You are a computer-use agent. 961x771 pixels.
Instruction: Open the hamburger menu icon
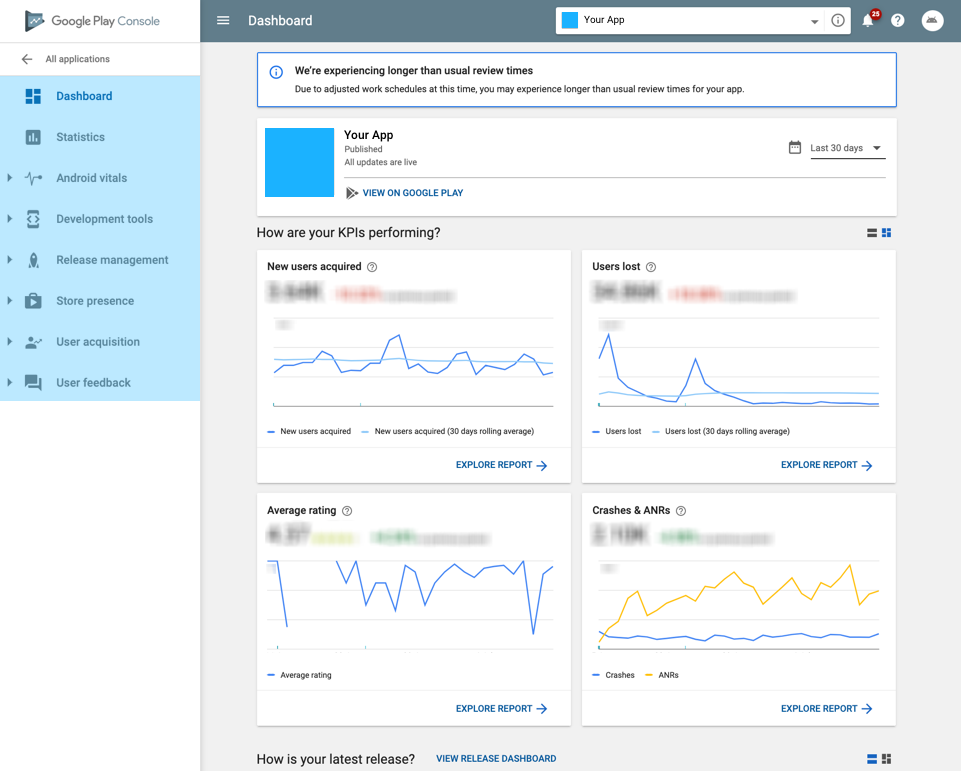223,20
